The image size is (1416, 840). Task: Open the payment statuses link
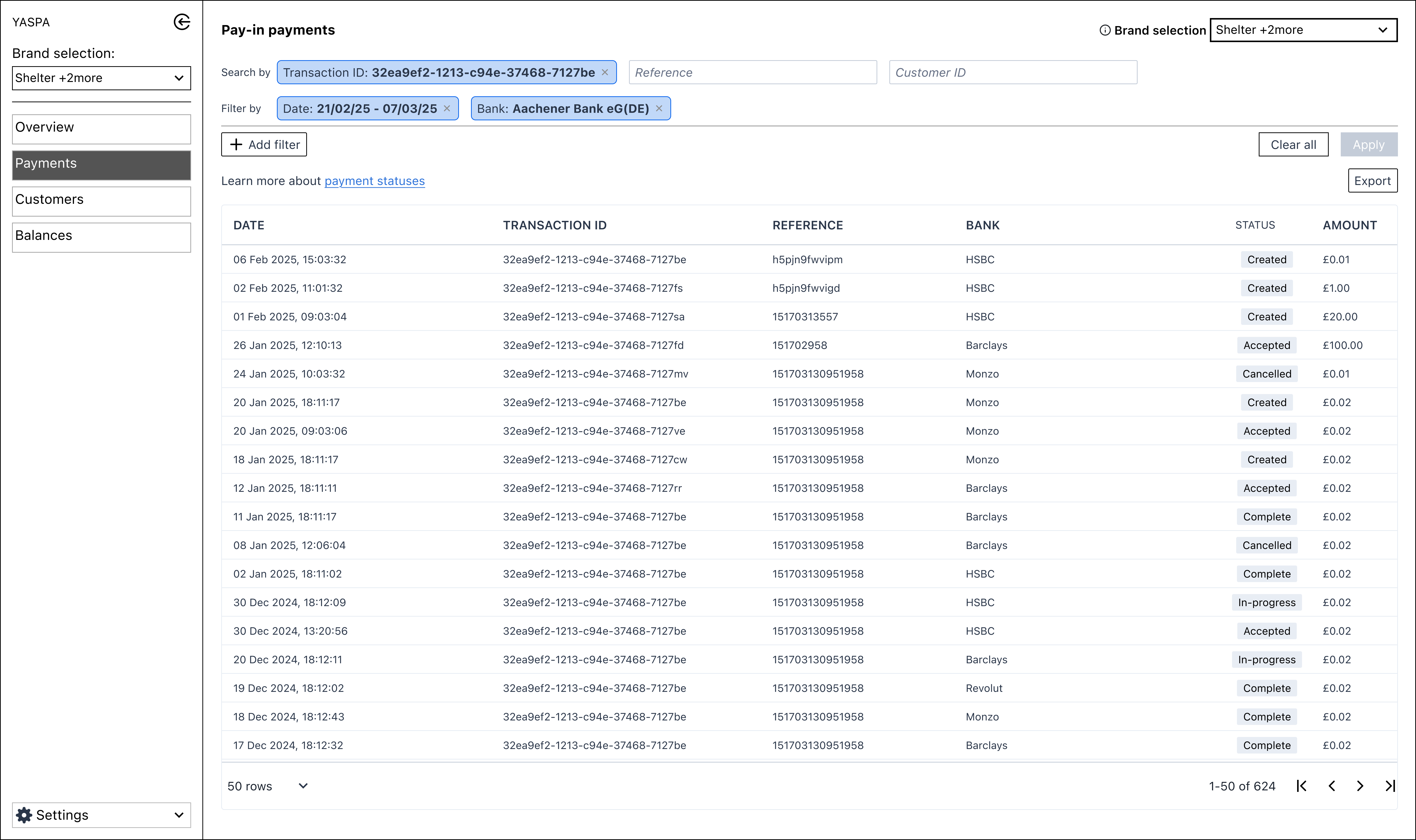tap(374, 181)
